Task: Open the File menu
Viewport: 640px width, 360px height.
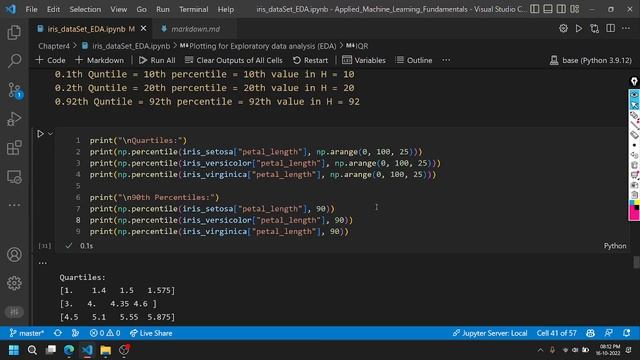Action: click(x=31, y=9)
